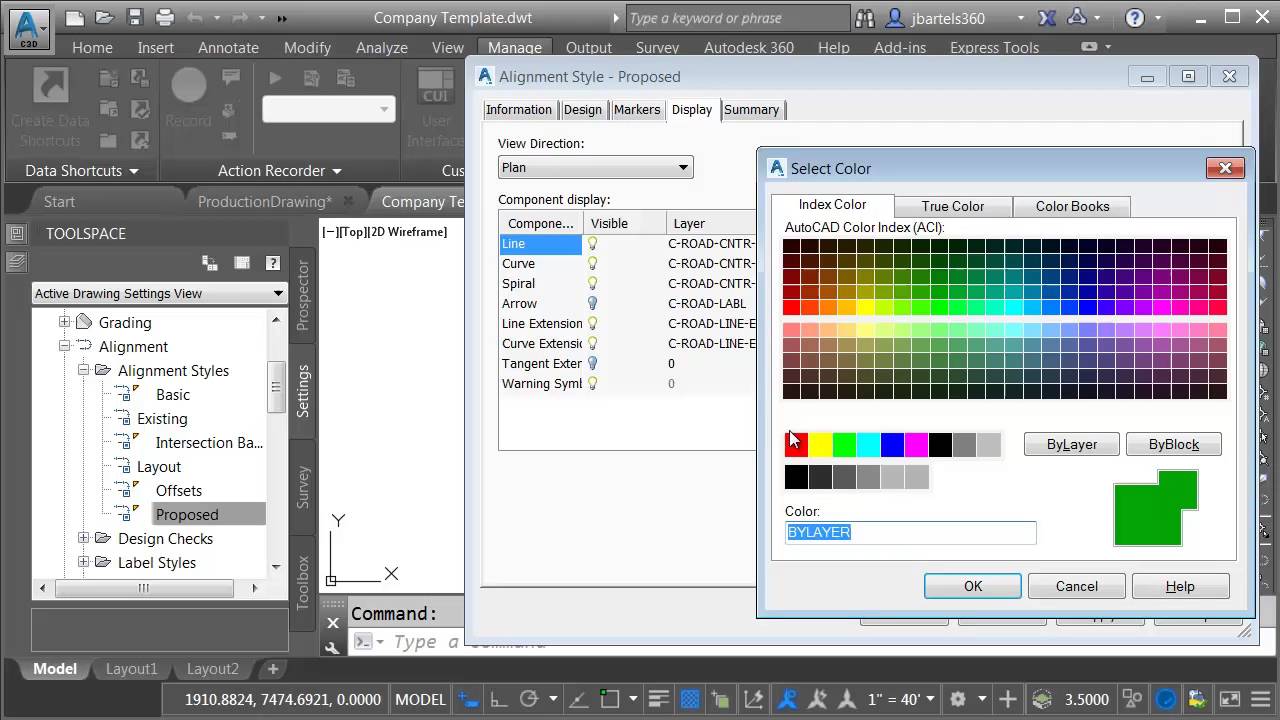Viewport: 1280px width, 720px height.
Task: Click the Workspace Switching gear icon
Action: pyautogui.click(x=957, y=699)
